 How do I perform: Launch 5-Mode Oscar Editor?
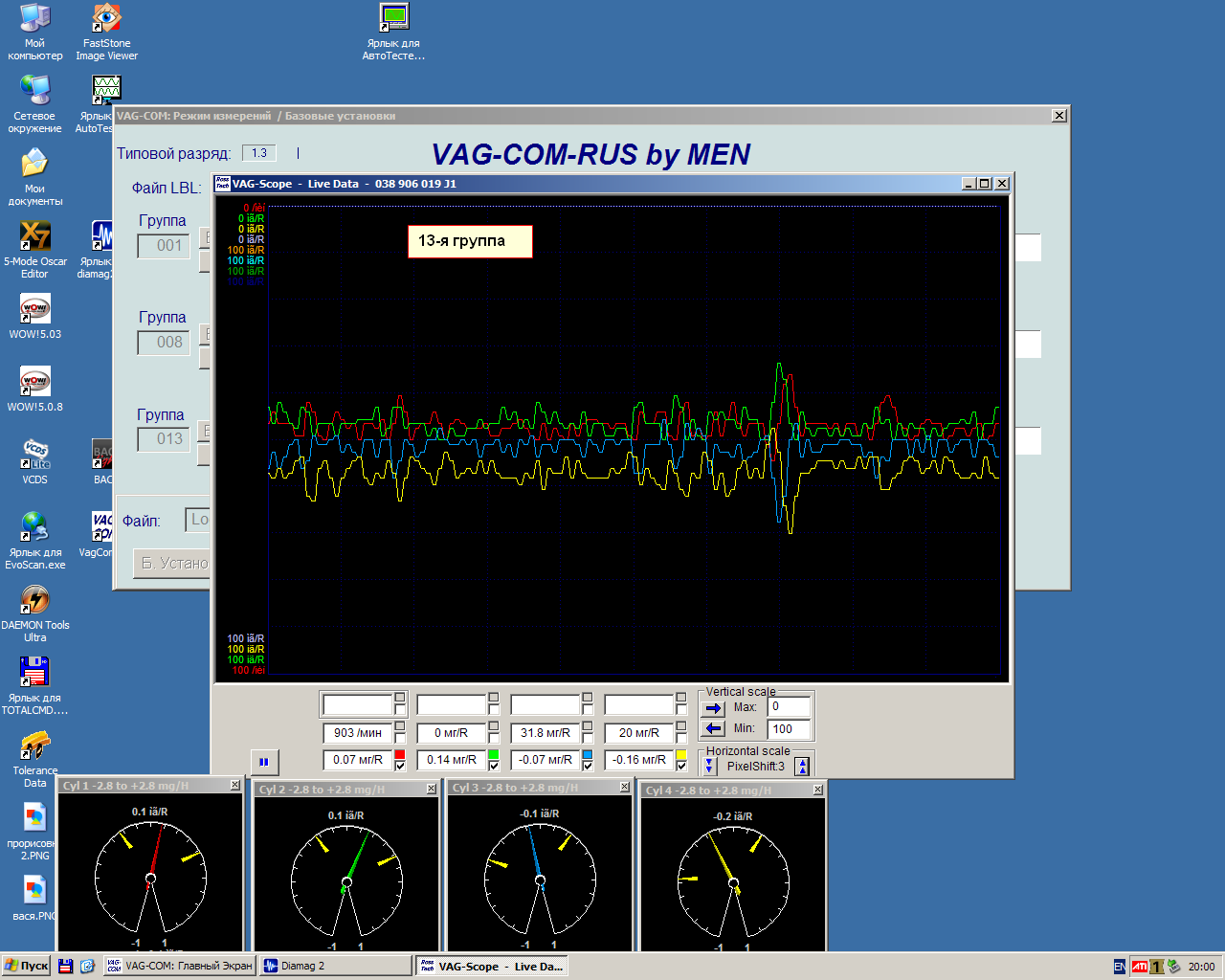tap(35, 251)
